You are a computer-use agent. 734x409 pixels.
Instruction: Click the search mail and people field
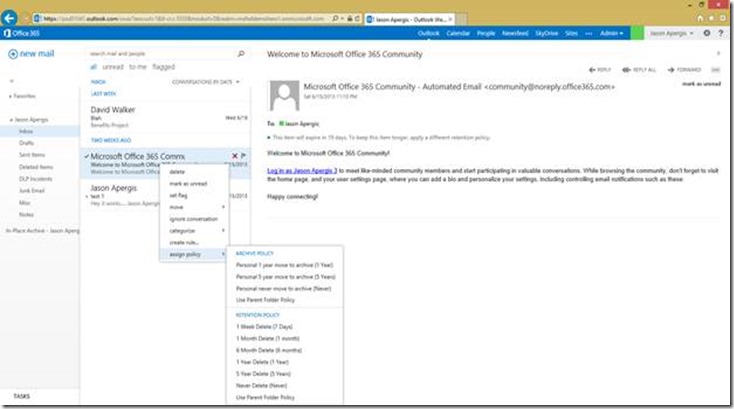click(x=162, y=54)
